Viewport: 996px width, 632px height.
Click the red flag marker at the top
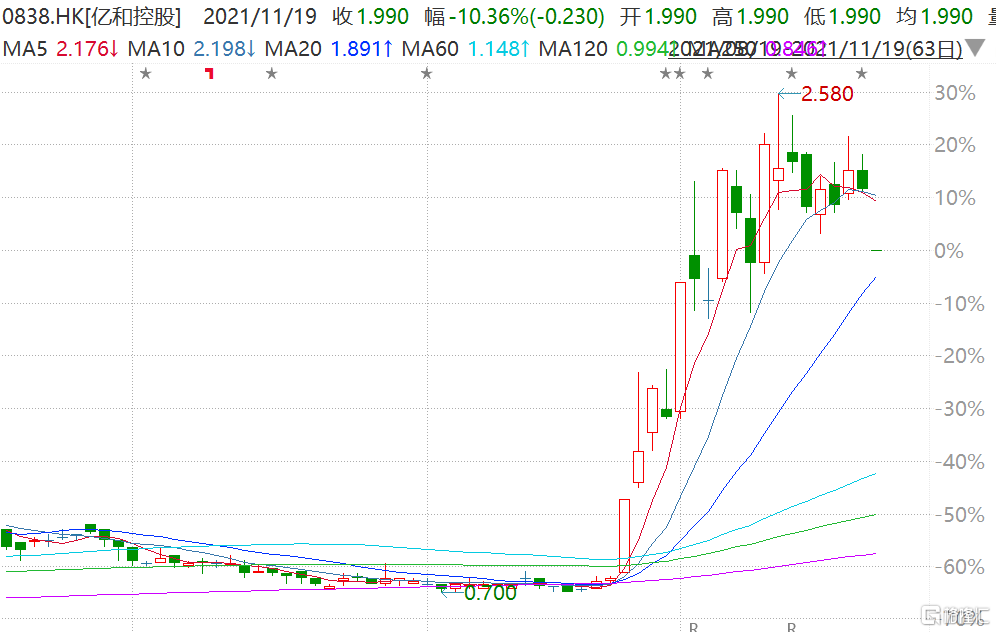point(209,73)
